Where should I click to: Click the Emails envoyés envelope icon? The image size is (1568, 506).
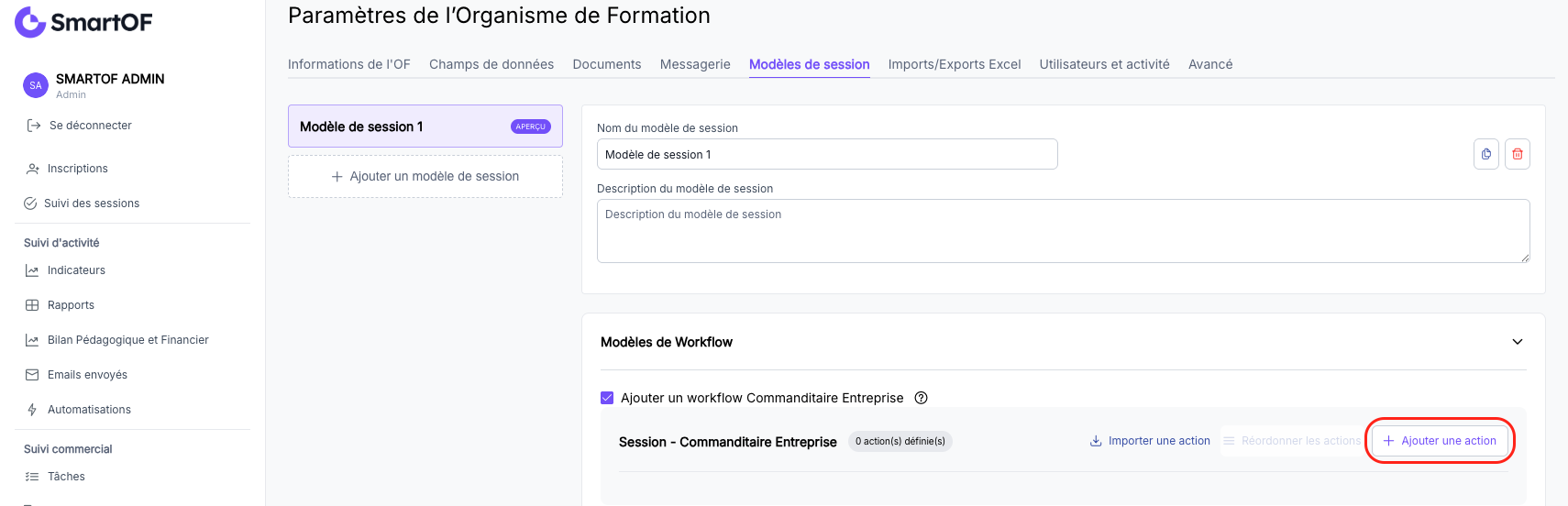coord(32,375)
